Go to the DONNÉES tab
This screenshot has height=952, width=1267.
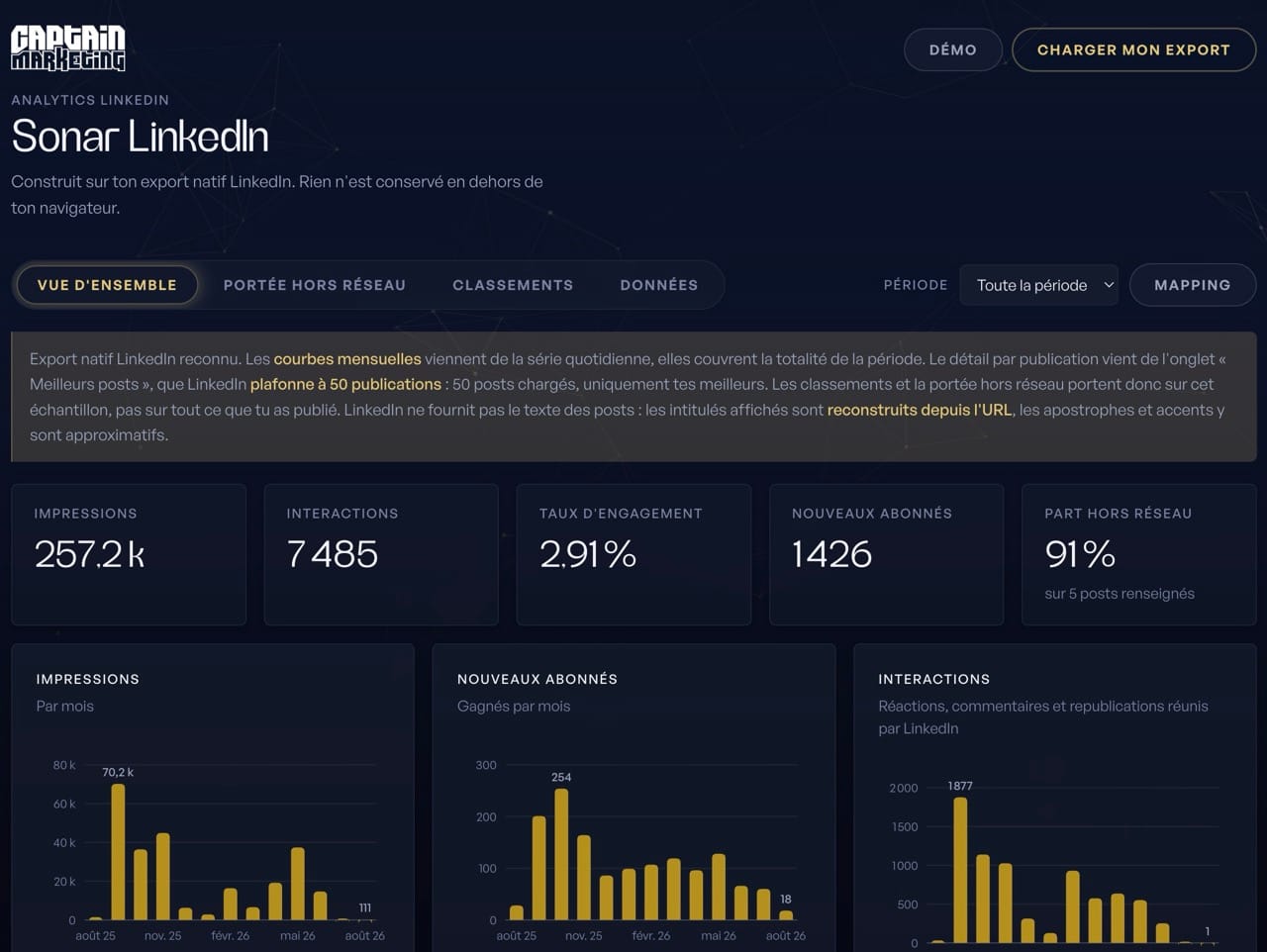pyautogui.click(x=659, y=285)
